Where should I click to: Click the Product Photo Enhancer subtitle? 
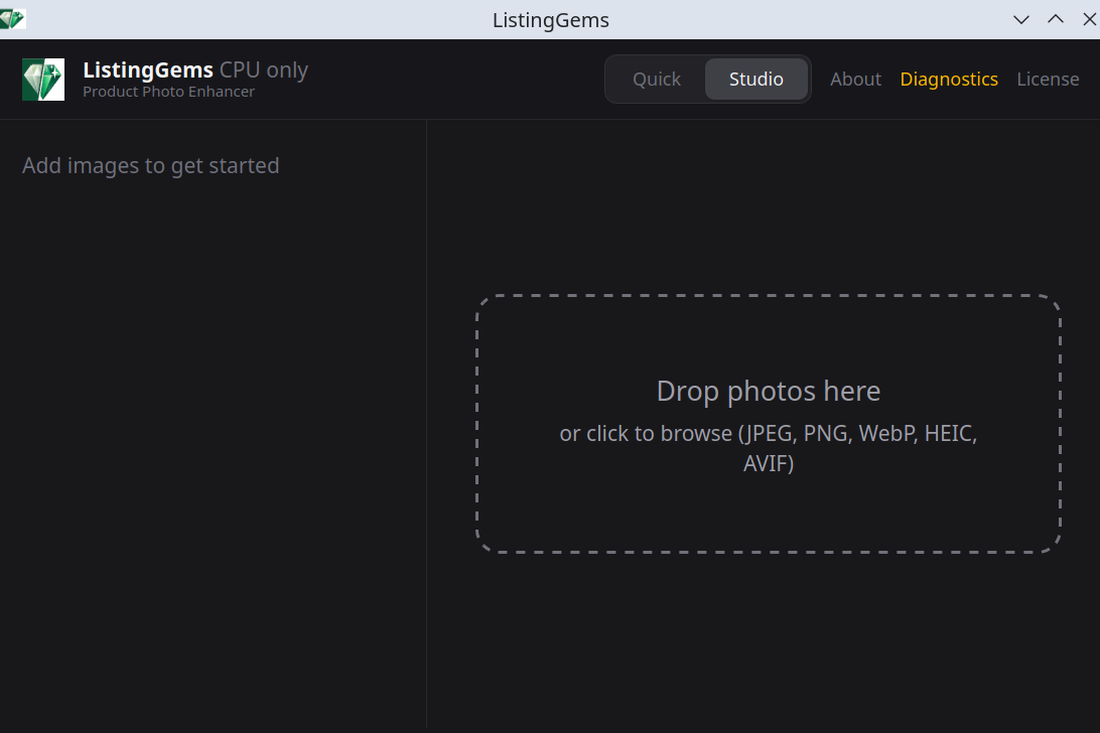168,92
